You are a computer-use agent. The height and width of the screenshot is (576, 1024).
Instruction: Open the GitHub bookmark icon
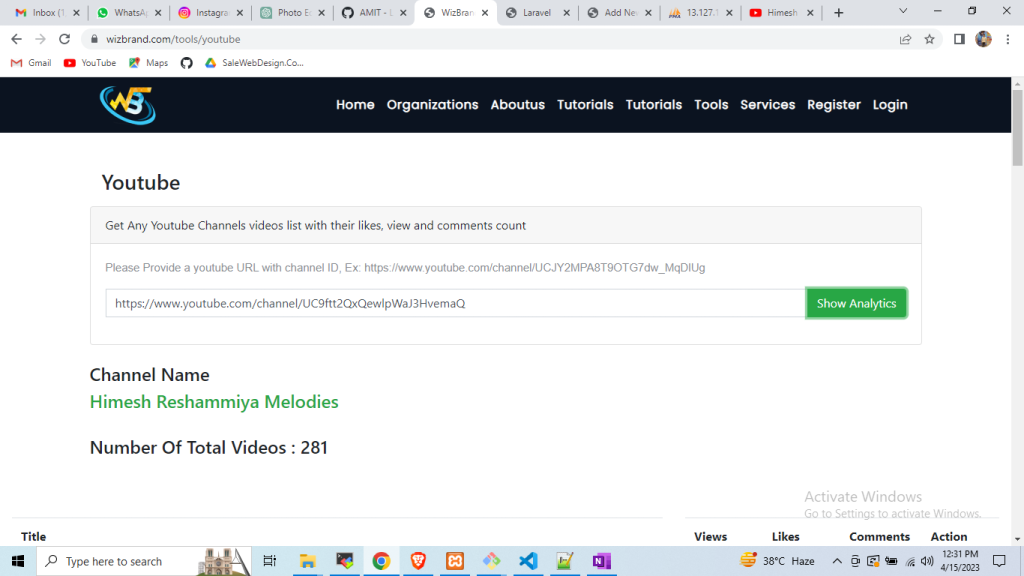click(186, 63)
